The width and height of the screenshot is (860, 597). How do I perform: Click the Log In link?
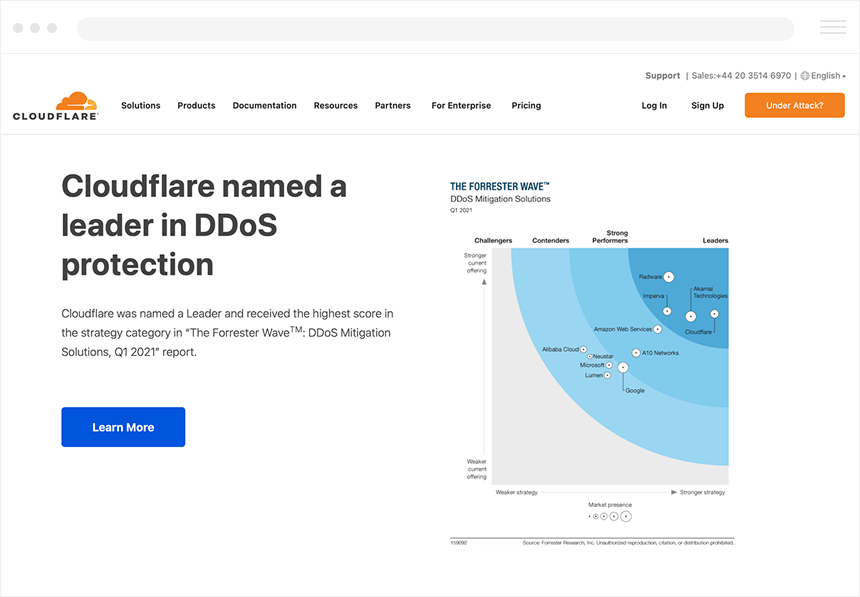point(654,105)
